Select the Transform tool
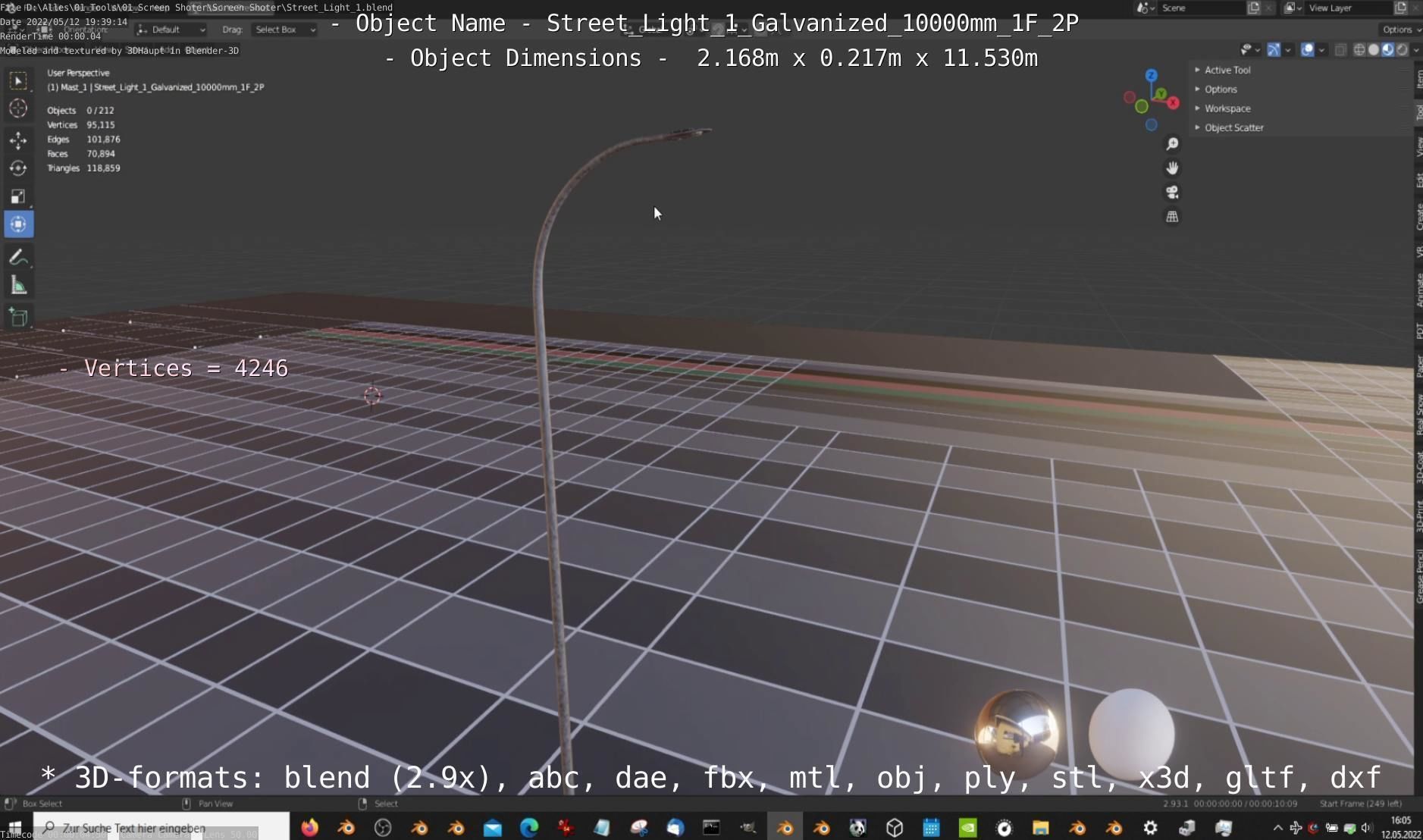This screenshot has width=1423, height=840. tap(18, 224)
